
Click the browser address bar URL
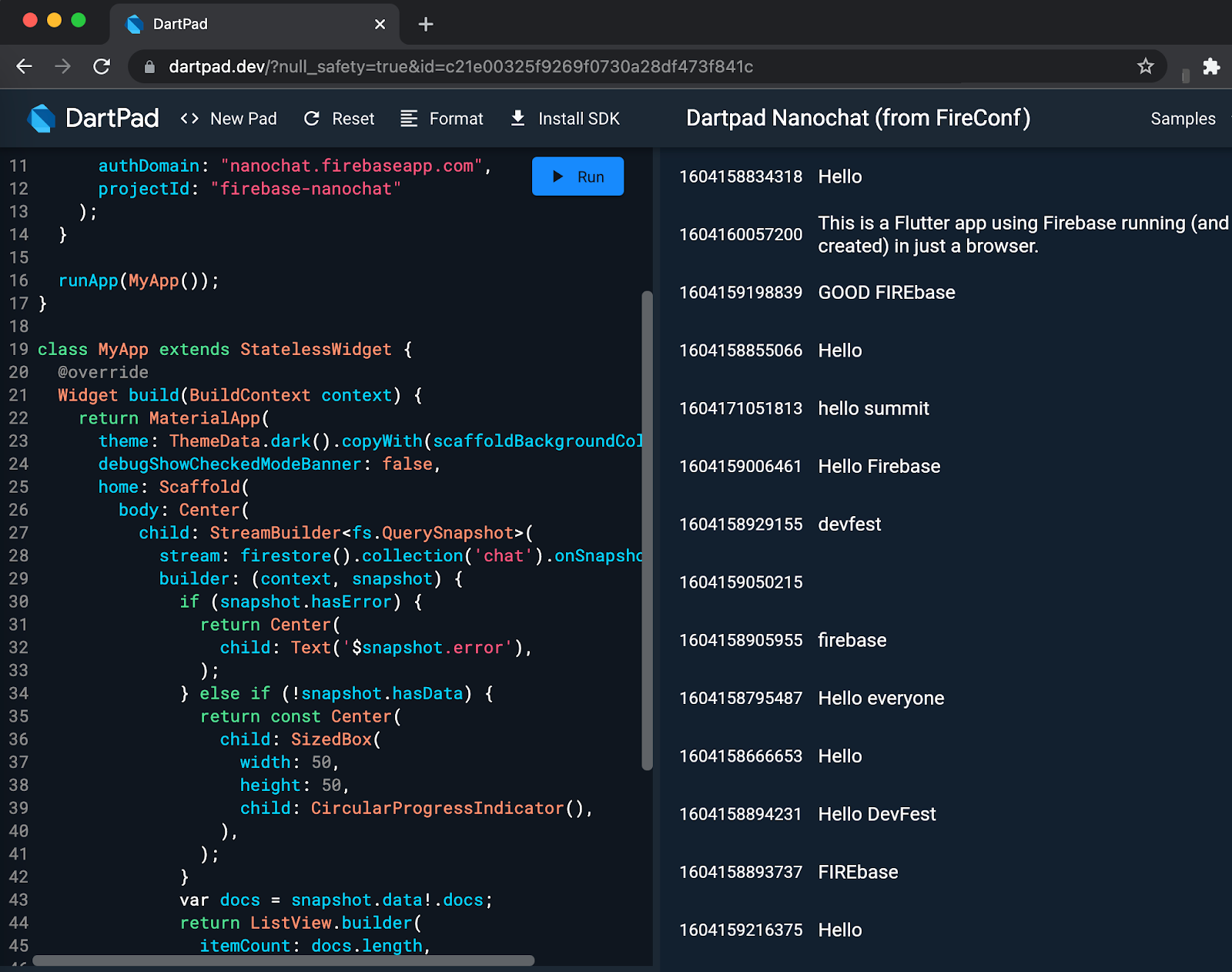click(x=460, y=67)
